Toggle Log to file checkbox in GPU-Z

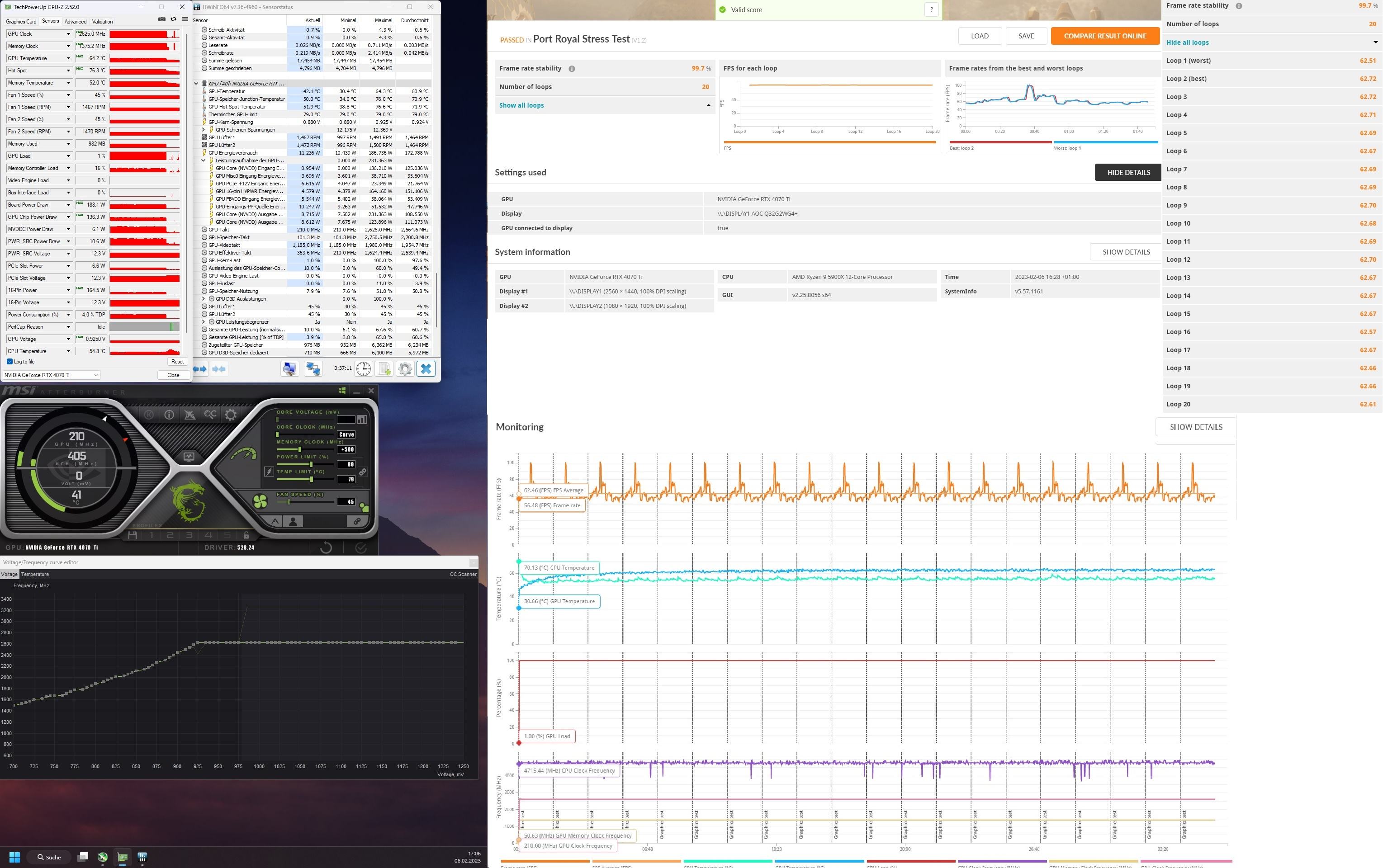point(10,362)
